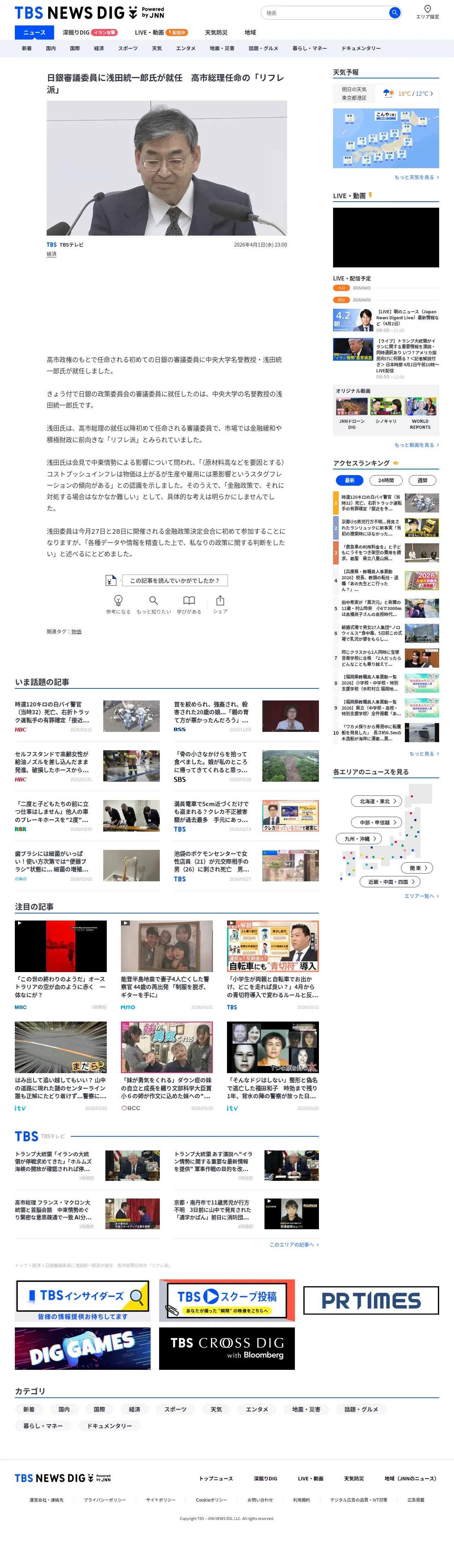The image size is (454, 1568).
Task: Select the 24時間 ranking filter
Action: 386,480
